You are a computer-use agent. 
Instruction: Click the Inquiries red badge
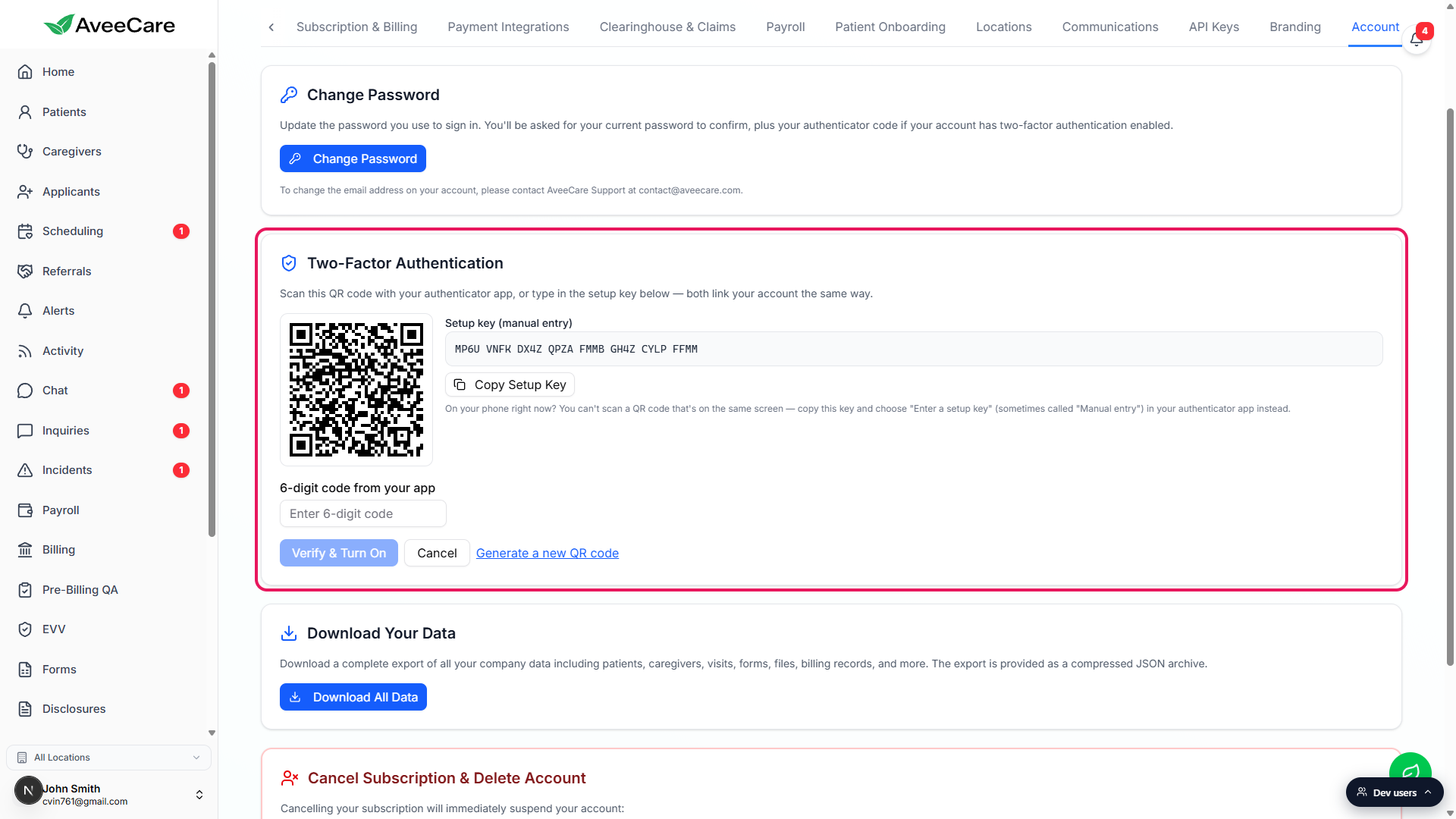pyautogui.click(x=181, y=431)
